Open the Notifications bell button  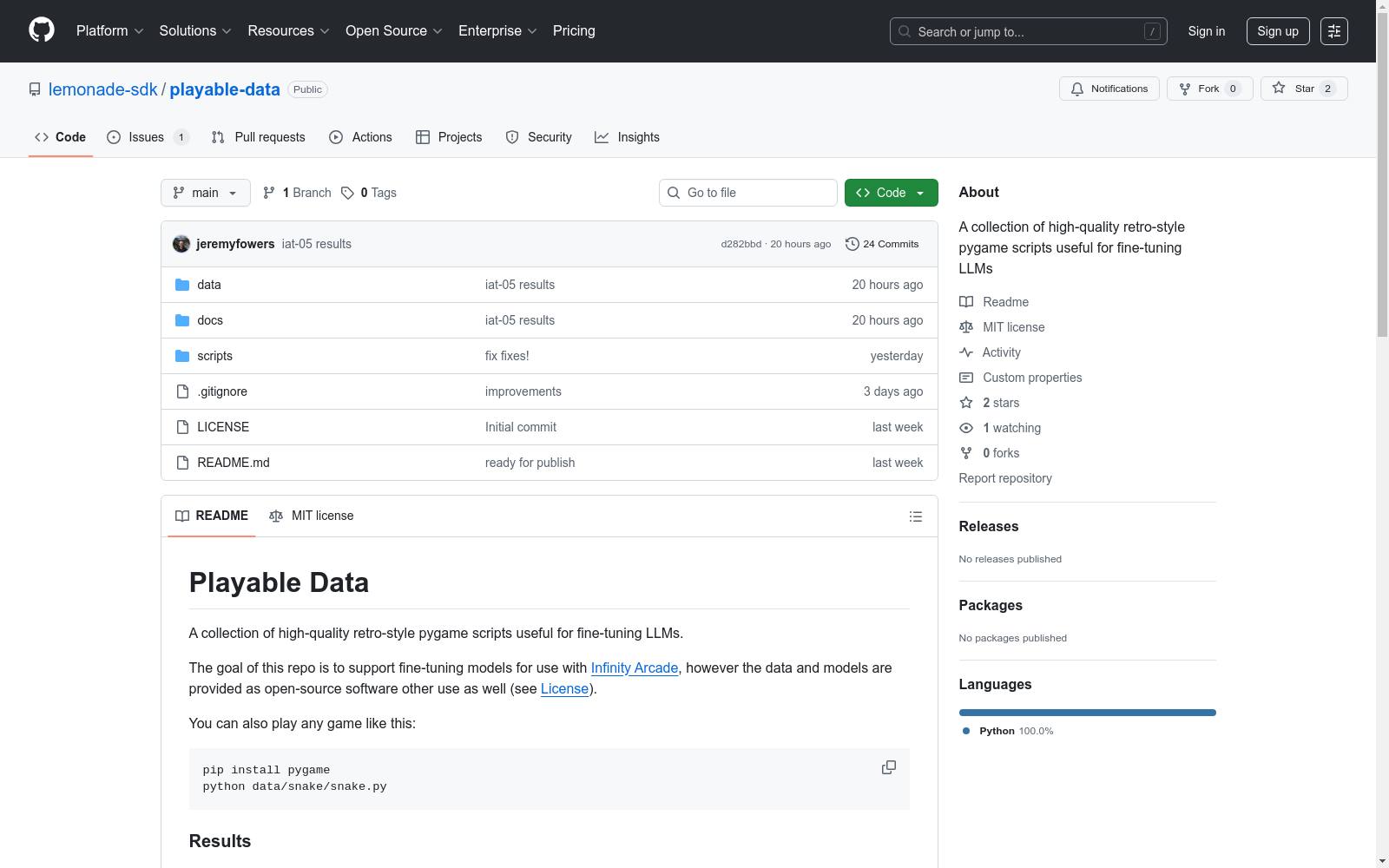pos(1109,89)
